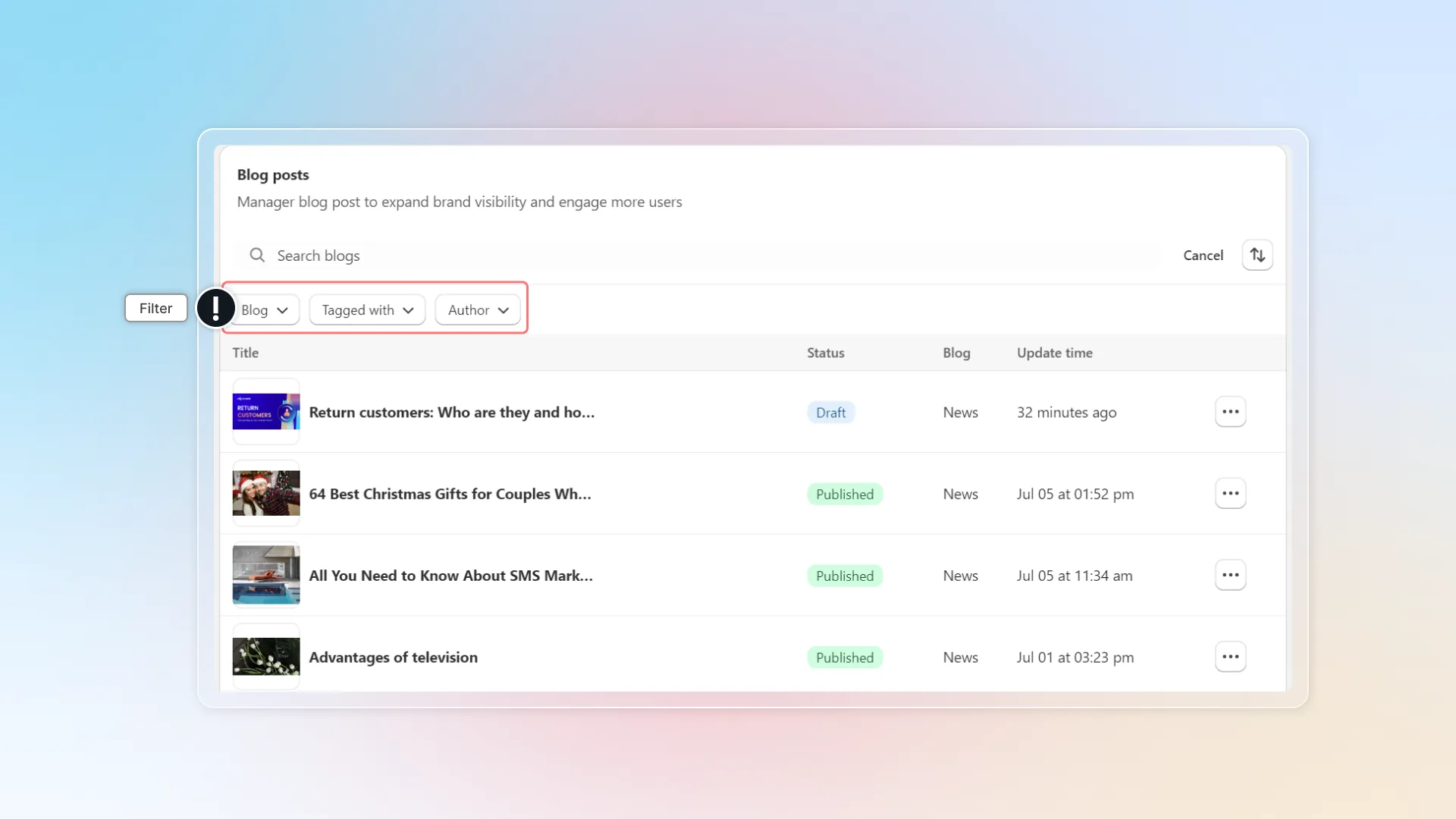This screenshot has width=1456, height=819.
Task: Click the Update time column header
Action: pos(1054,353)
